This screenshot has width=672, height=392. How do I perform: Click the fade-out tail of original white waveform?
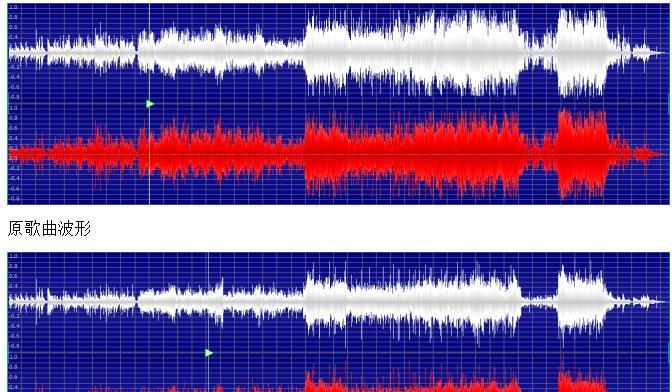tap(647, 53)
